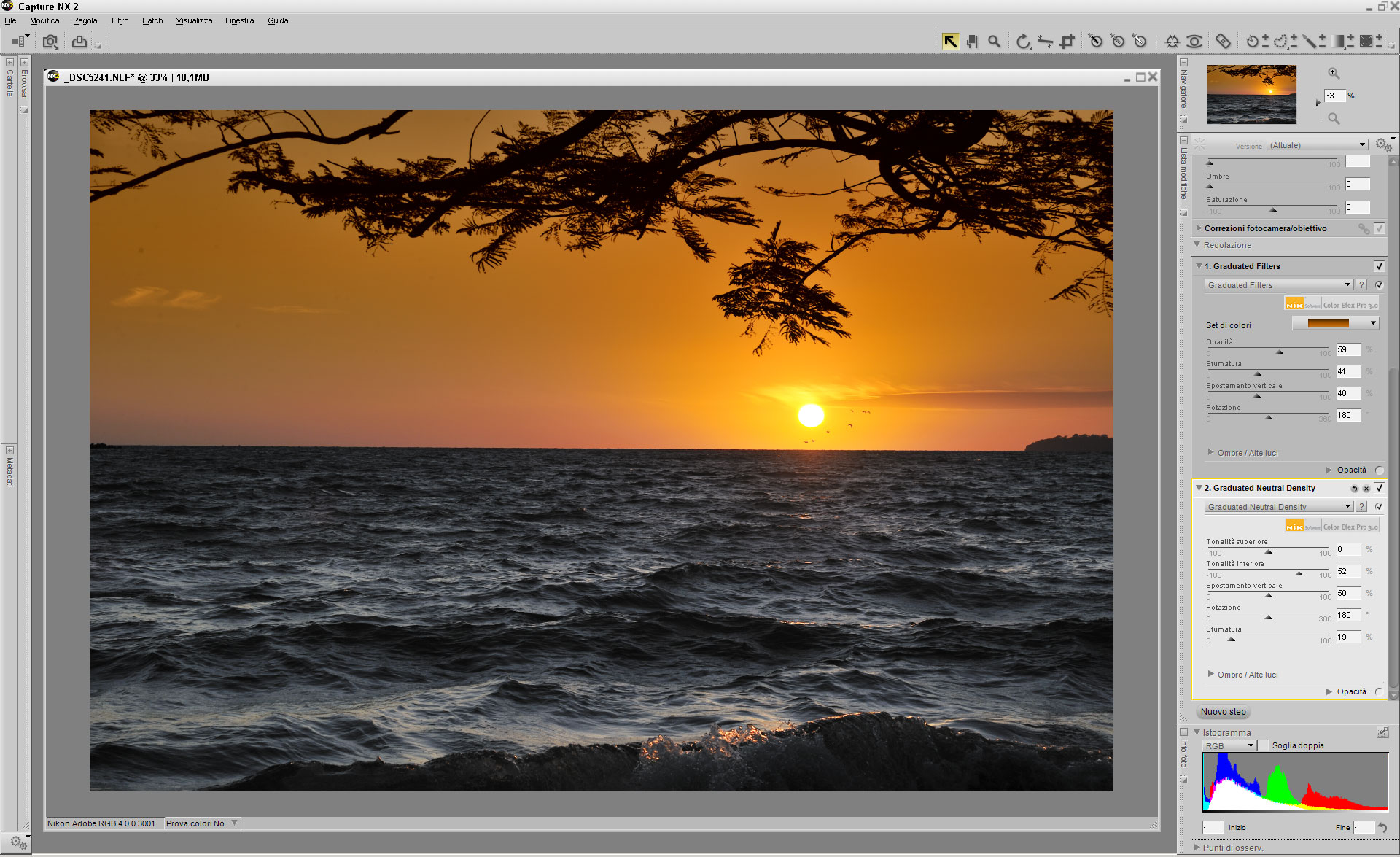This screenshot has height=857, width=1400.
Task: Toggle the Graduated Neutral Density adjustment round checkmark
Action: pos(1379,507)
